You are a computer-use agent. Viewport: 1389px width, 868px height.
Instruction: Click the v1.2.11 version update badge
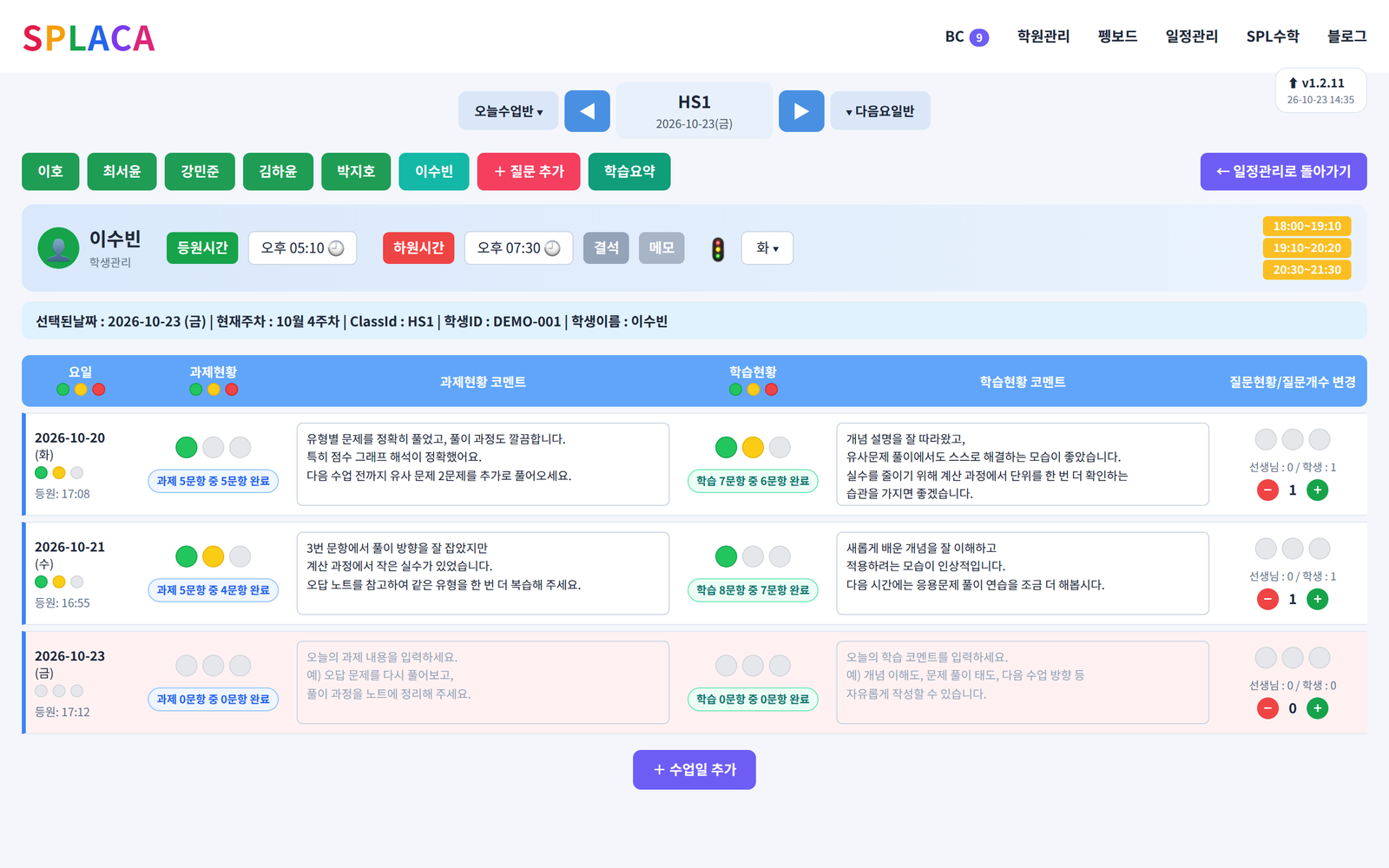1320,90
